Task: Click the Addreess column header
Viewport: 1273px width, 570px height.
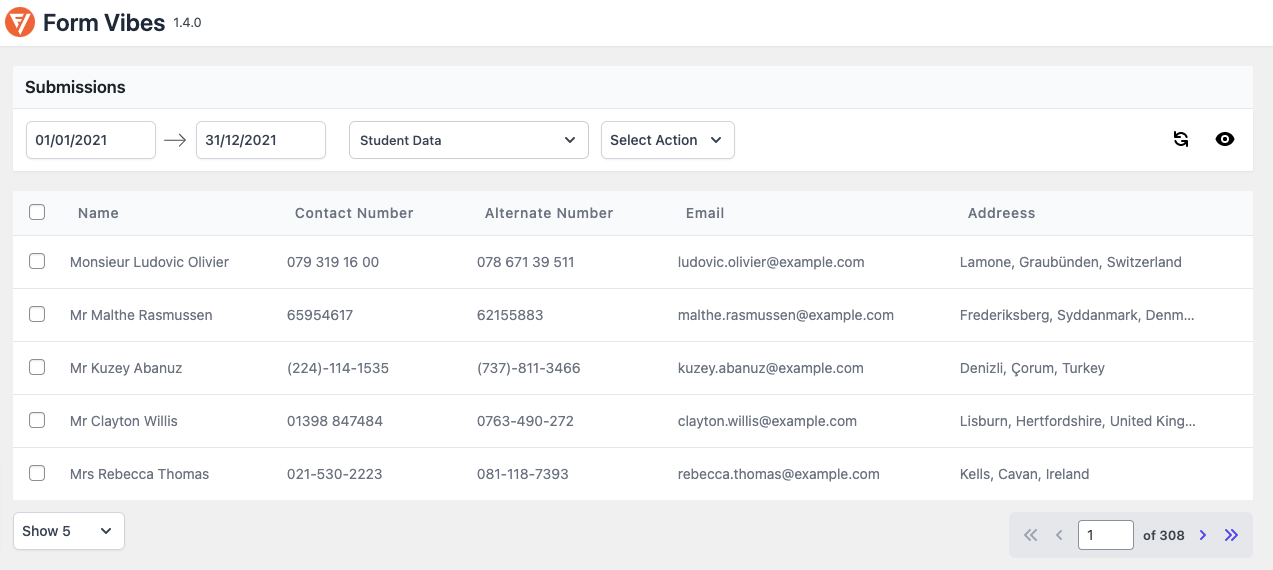Action: click(1001, 213)
